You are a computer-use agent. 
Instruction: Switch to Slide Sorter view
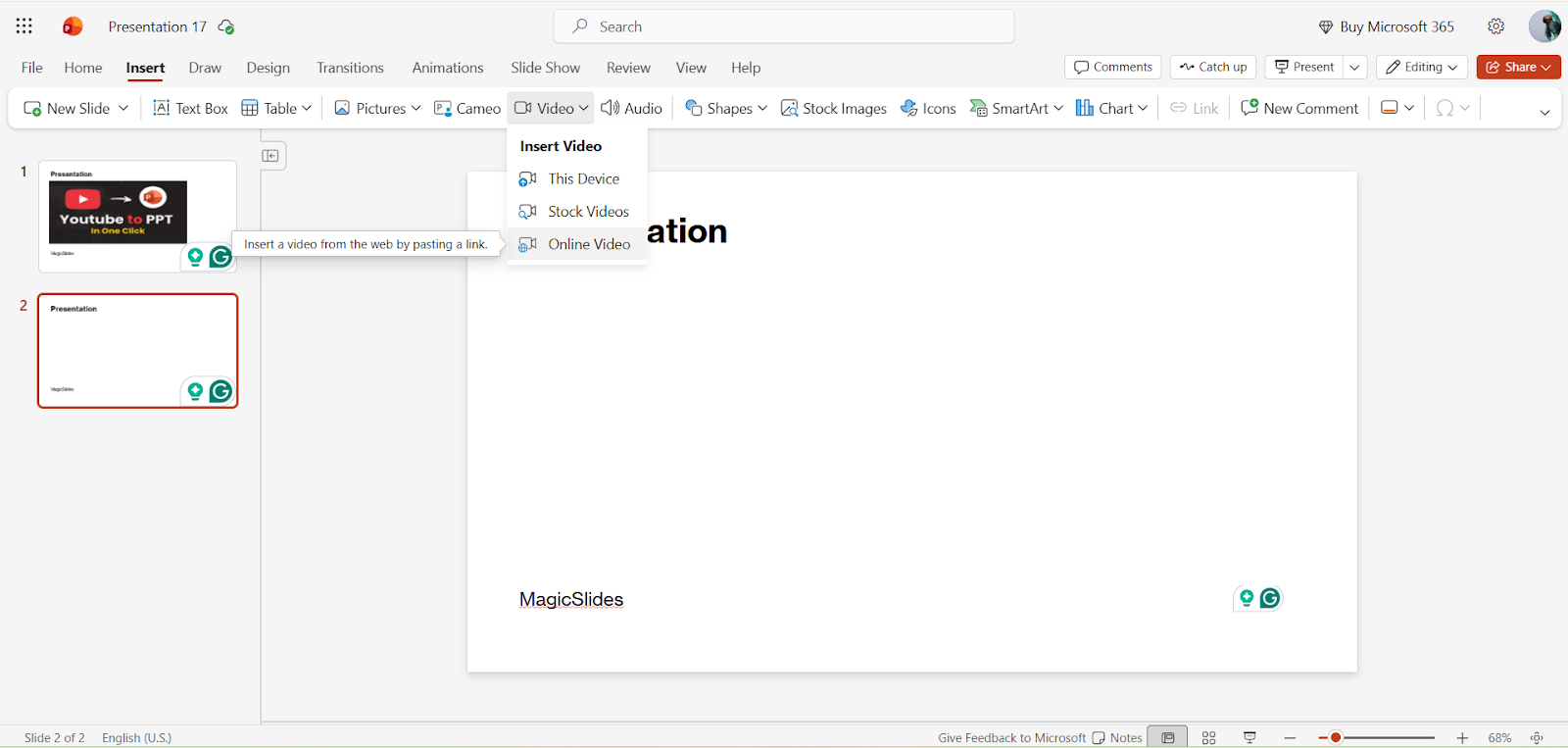[x=1209, y=737]
